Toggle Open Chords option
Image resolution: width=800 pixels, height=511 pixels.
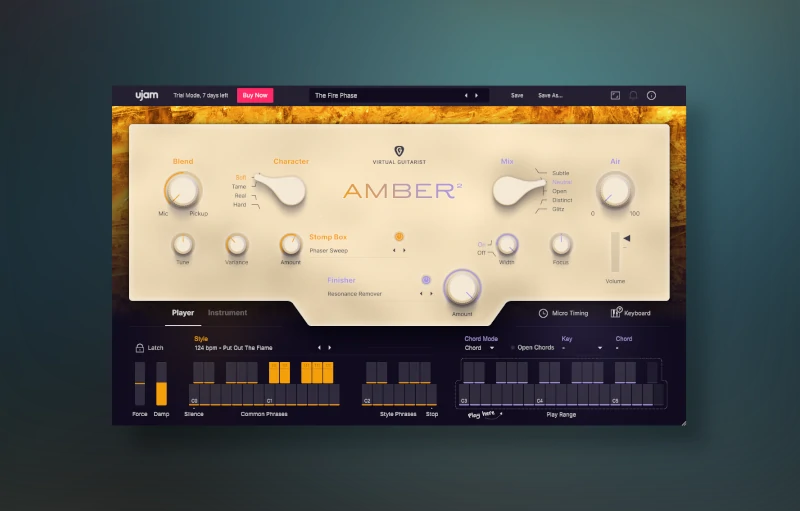pyautogui.click(x=533, y=348)
